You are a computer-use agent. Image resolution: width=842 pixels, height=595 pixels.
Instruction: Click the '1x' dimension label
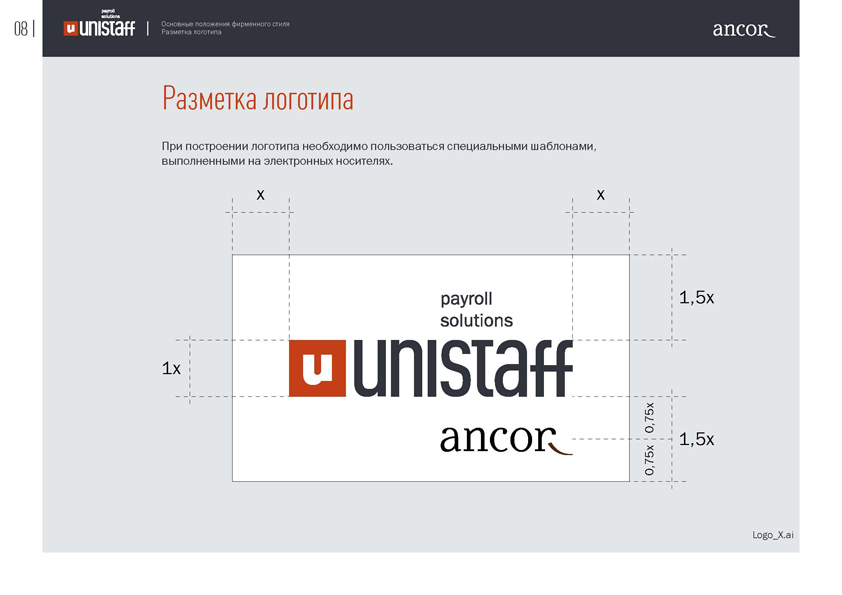tap(171, 368)
